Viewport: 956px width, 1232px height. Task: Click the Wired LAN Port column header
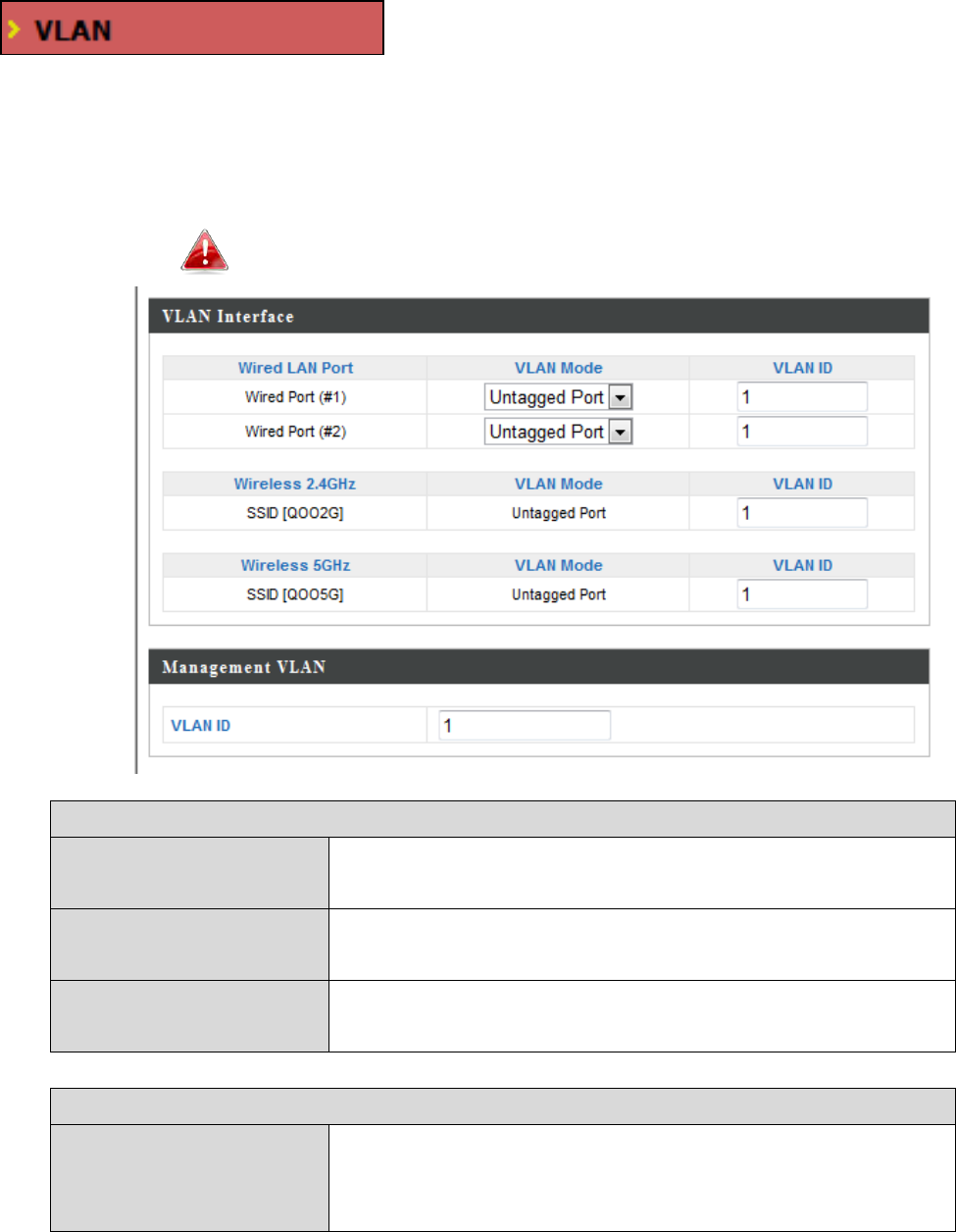click(x=296, y=369)
